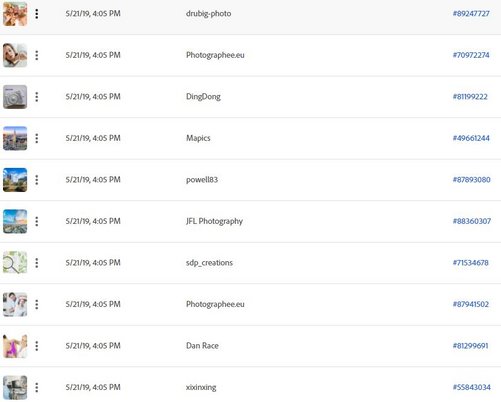
Task: Click asset number #87893080
Action: (471, 180)
